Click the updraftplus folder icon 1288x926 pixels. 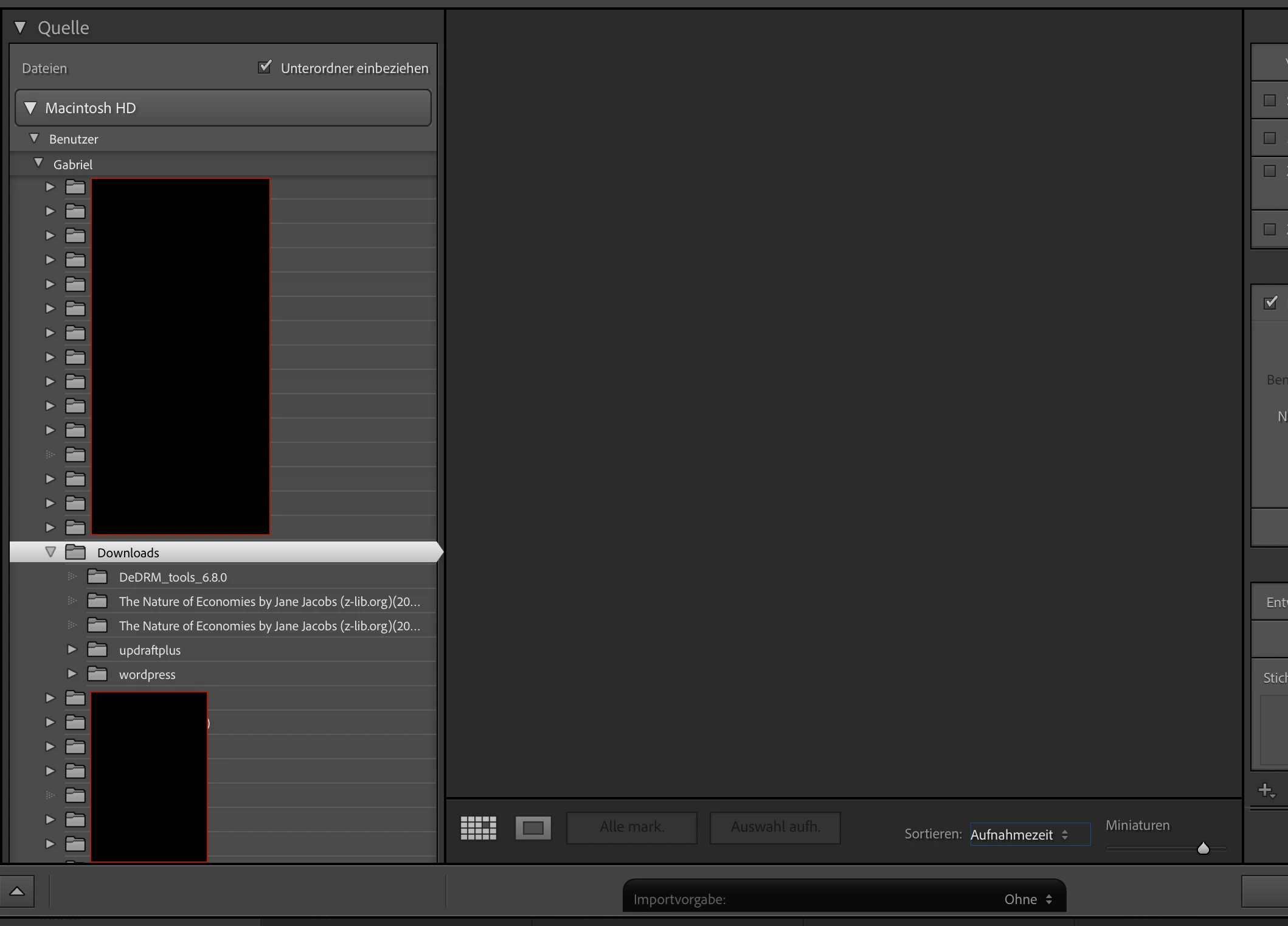coord(97,650)
